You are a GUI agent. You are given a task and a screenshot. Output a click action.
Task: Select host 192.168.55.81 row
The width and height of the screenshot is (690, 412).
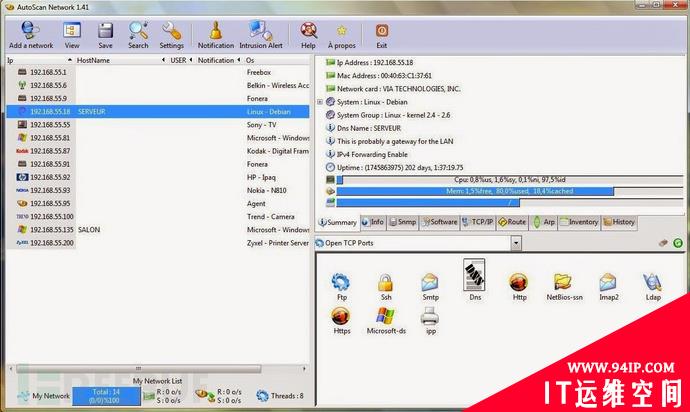[158, 138]
